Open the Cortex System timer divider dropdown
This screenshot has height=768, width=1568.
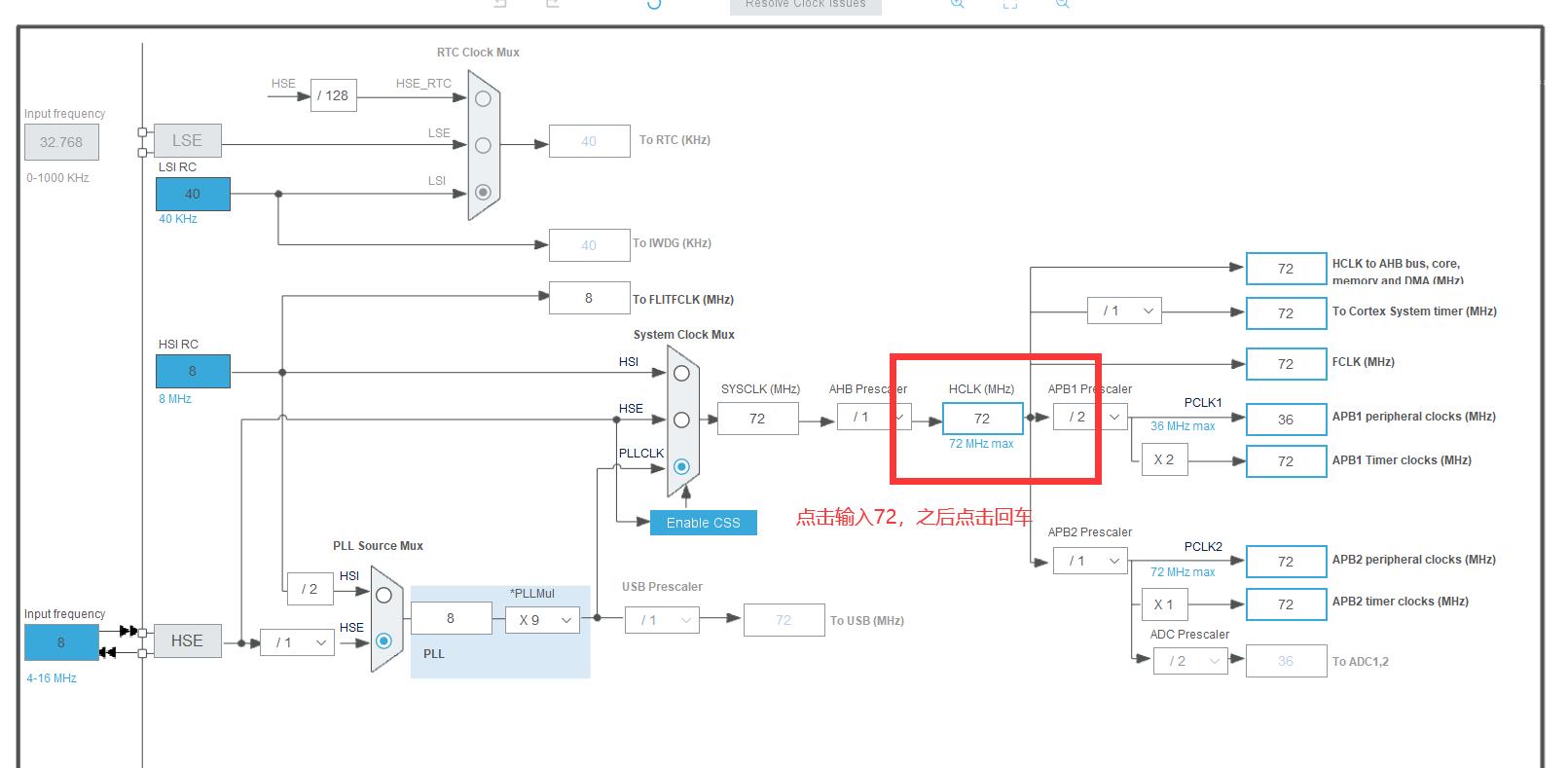coord(1124,311)
